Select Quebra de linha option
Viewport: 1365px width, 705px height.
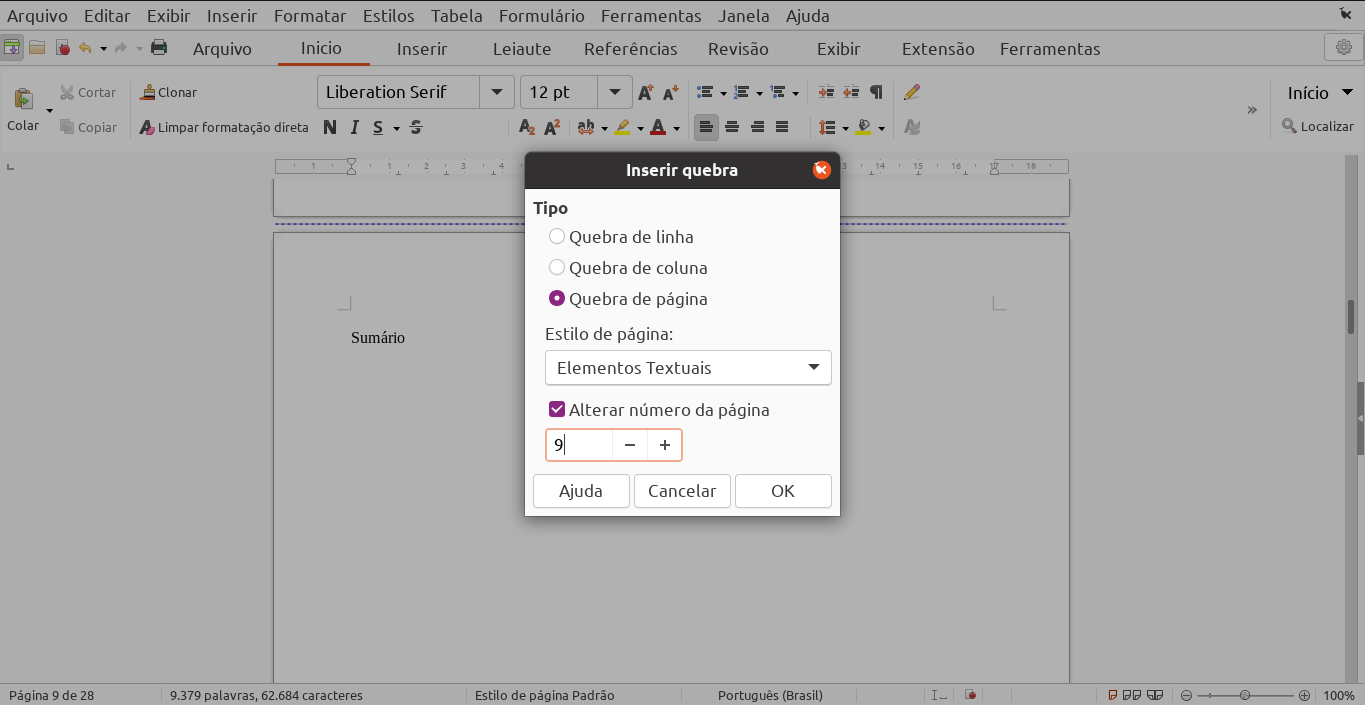click(x=621, y=237)
